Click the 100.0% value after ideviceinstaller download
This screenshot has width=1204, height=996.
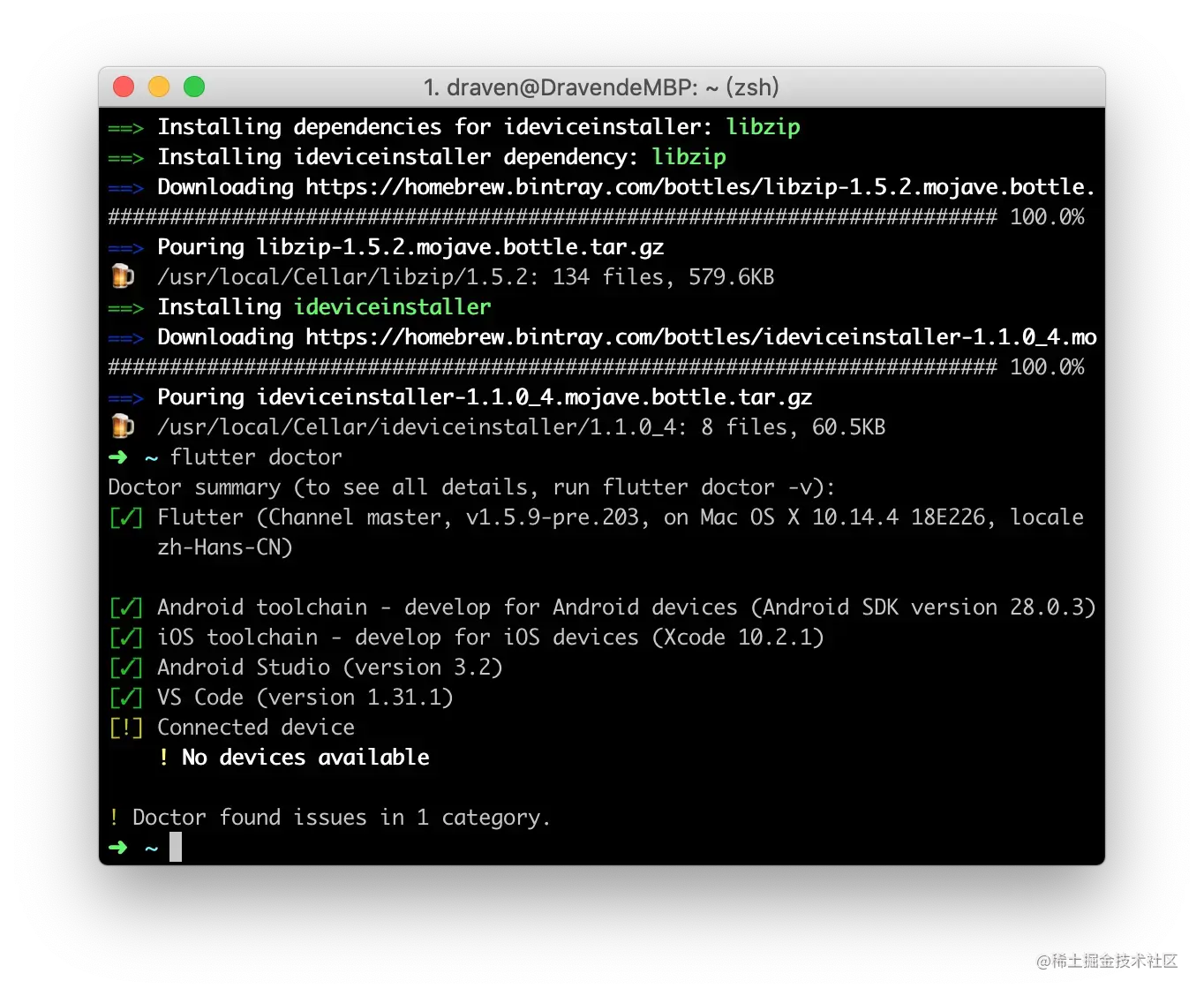click(x=1047, y=367)
